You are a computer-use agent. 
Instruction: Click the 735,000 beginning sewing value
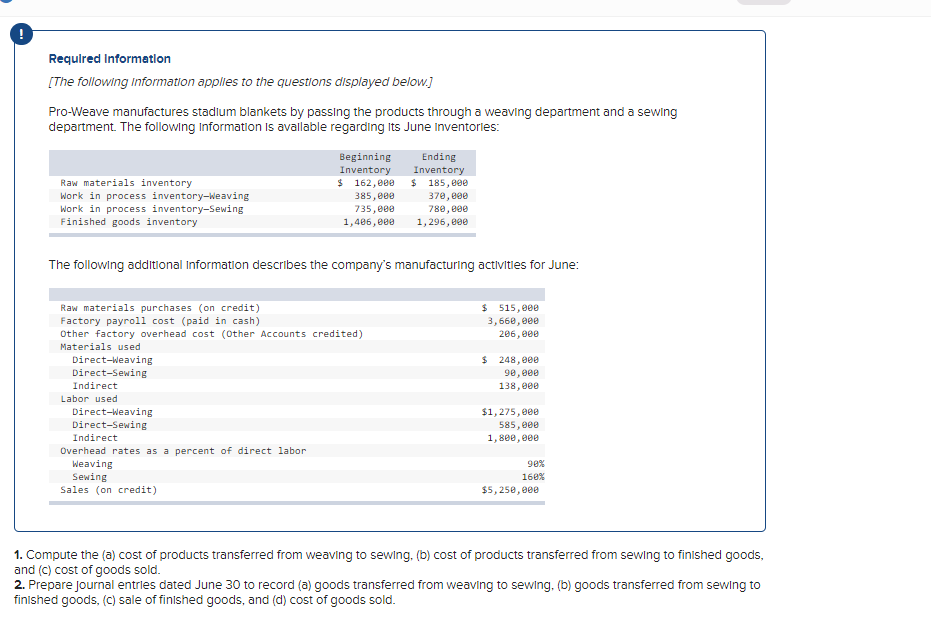pyautogui.click(x=374, y=209)
